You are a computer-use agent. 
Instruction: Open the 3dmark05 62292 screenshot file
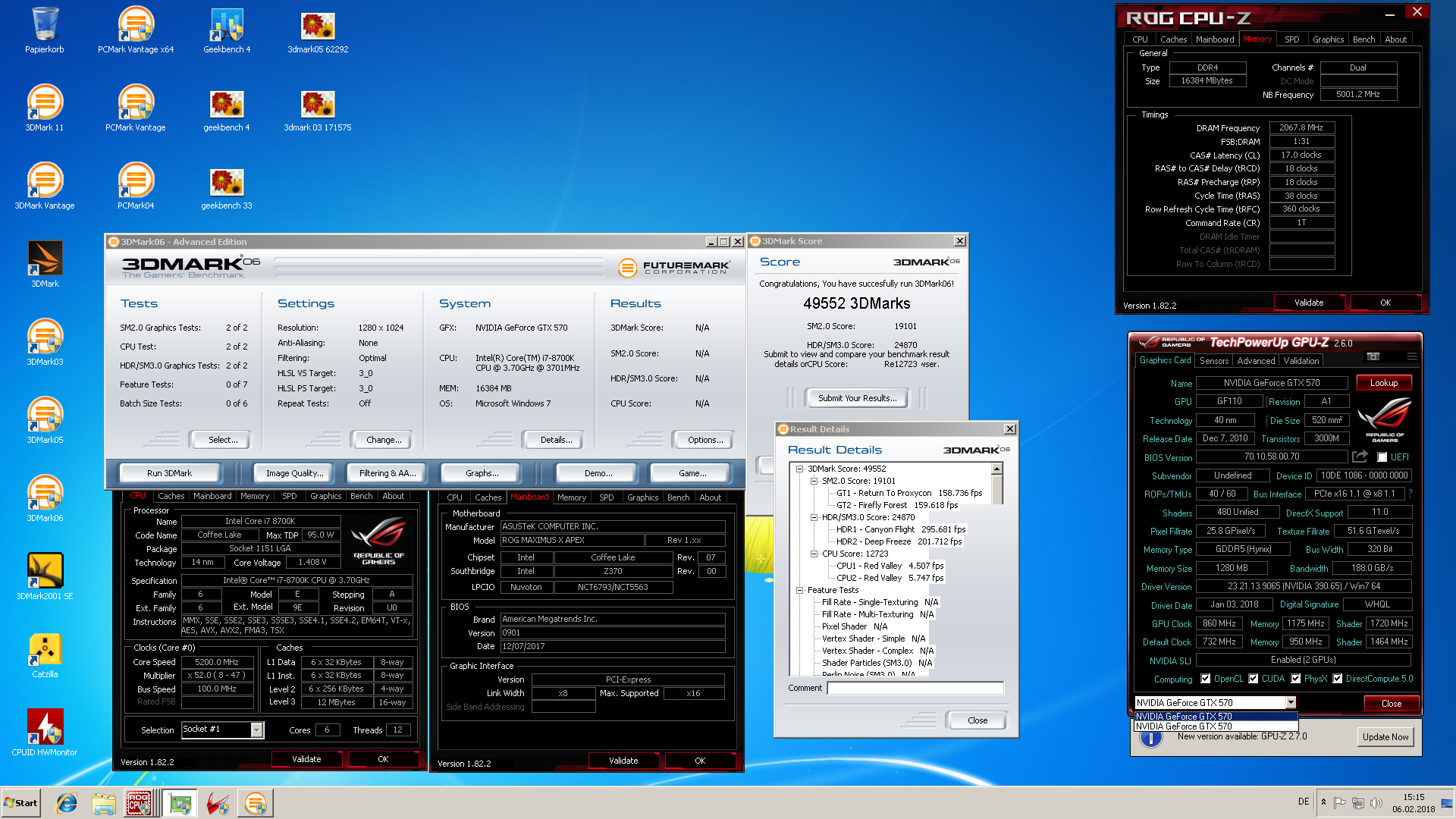click(318, 30)
